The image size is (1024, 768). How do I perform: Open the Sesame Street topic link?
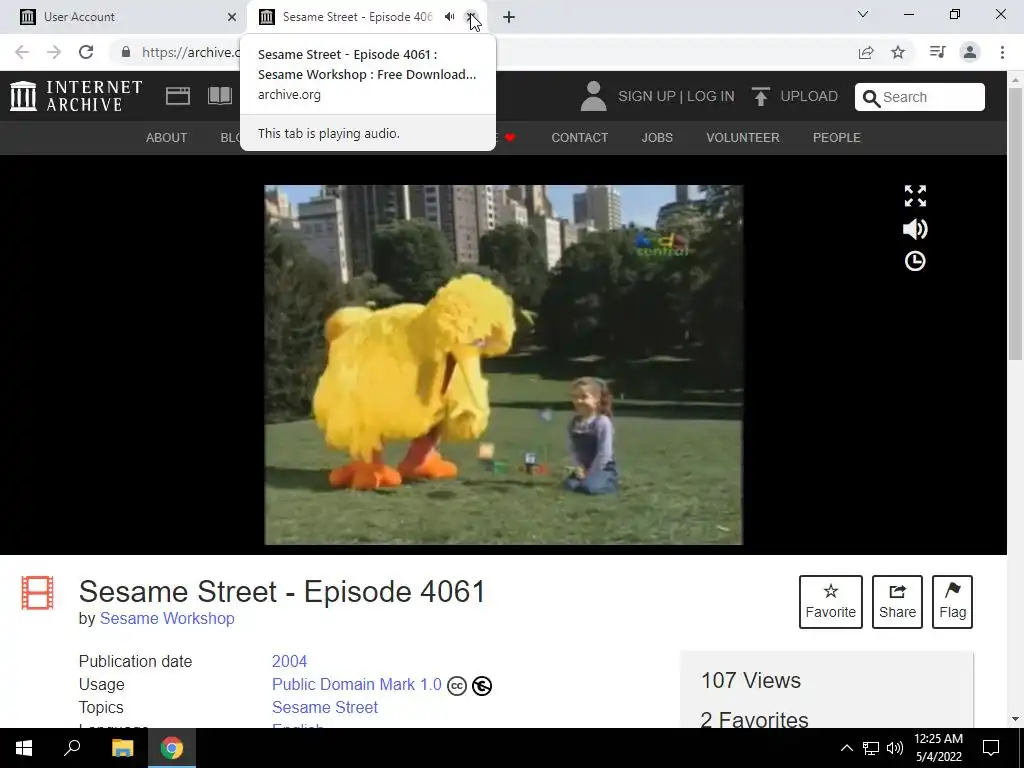coord(325,707)
